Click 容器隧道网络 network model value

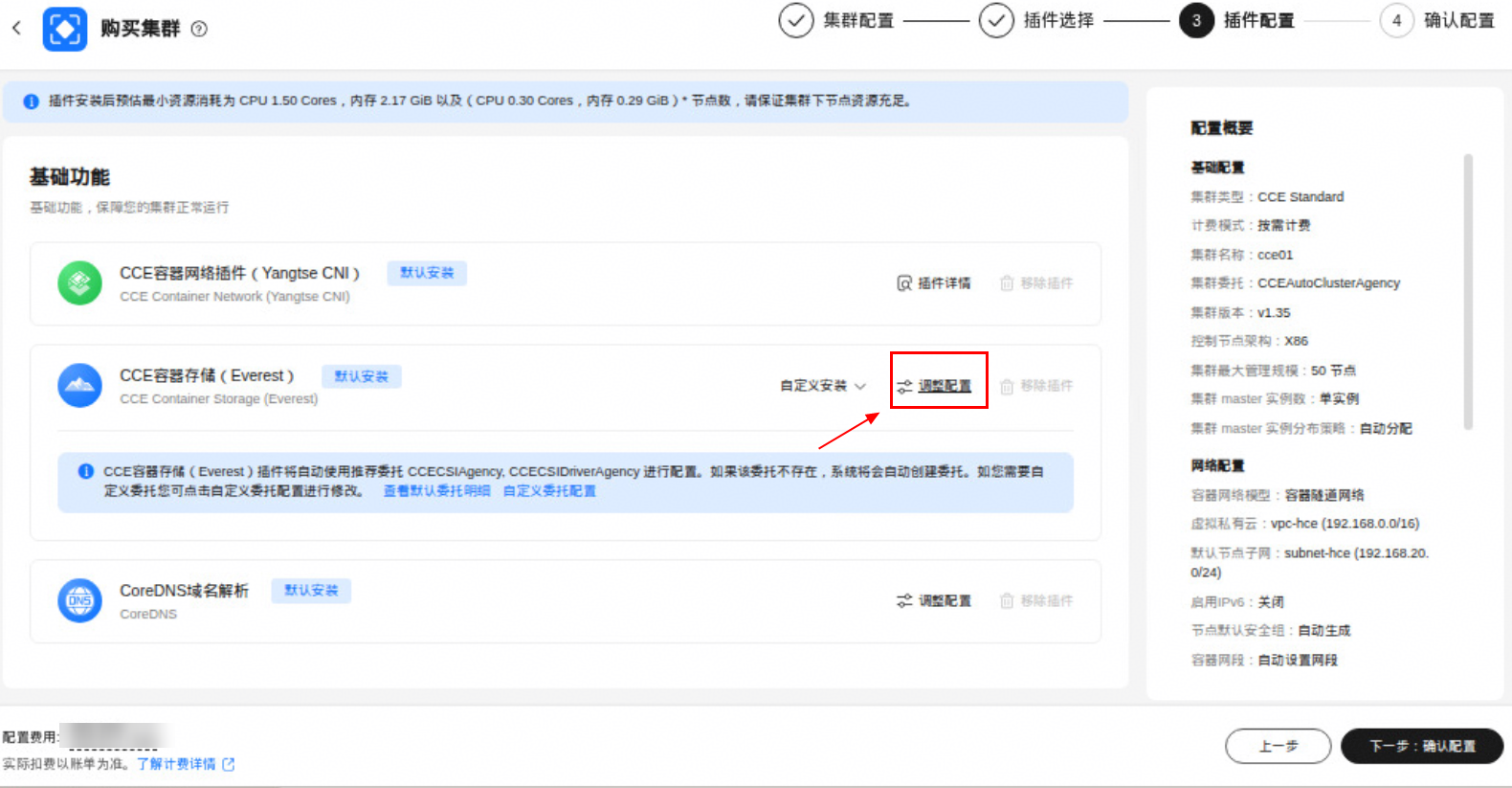(x=1324, y=495)
